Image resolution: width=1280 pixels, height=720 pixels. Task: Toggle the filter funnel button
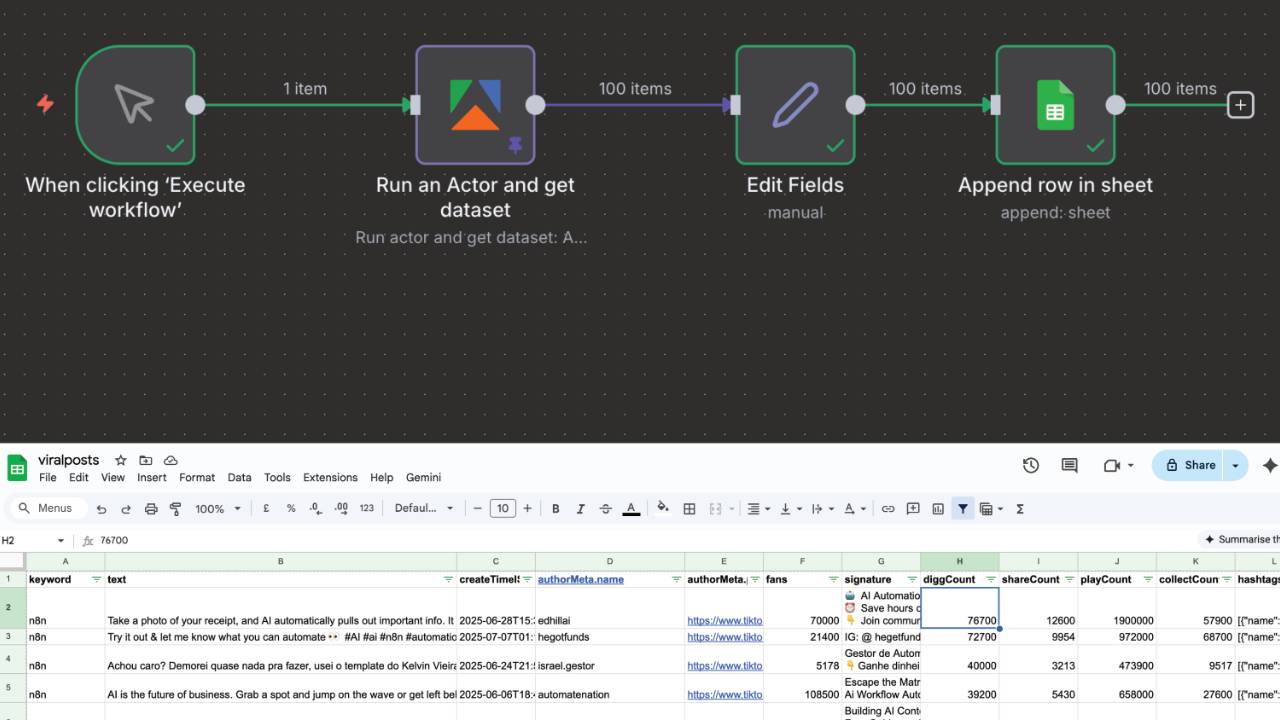(962, 509)
